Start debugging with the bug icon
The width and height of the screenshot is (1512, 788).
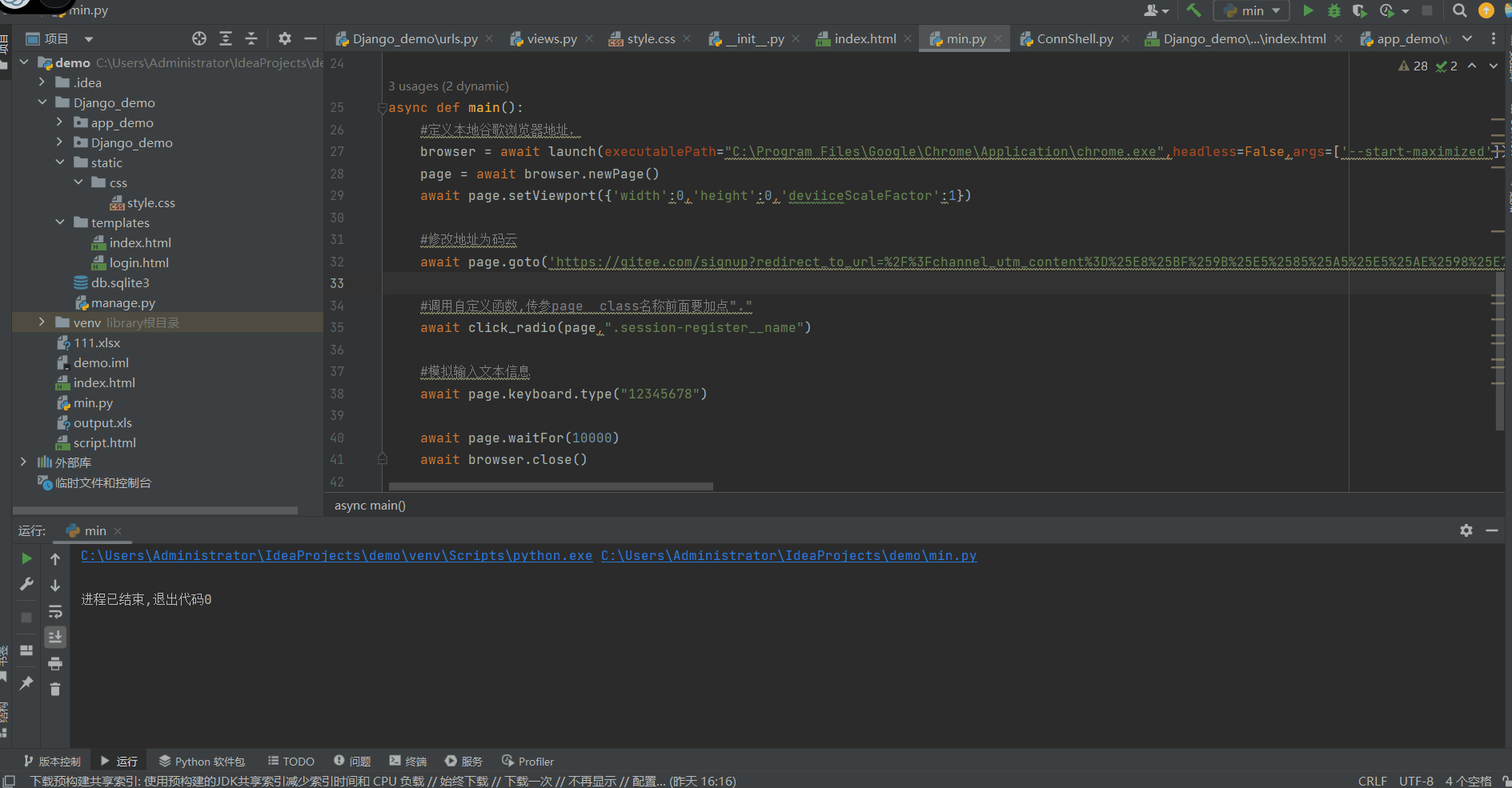(1334, 10)
